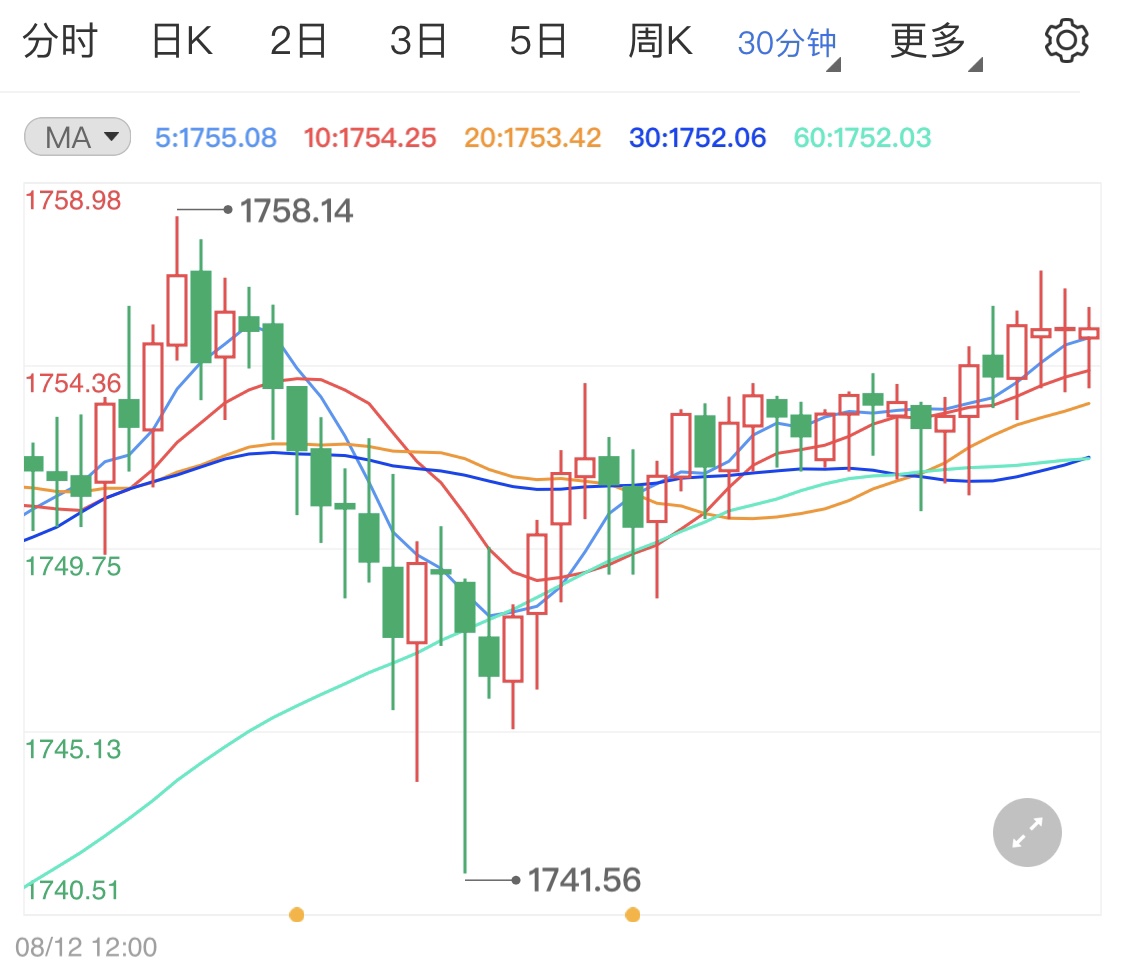Toggle the MA5 line via 5:1755.08 label

(216, 137)
